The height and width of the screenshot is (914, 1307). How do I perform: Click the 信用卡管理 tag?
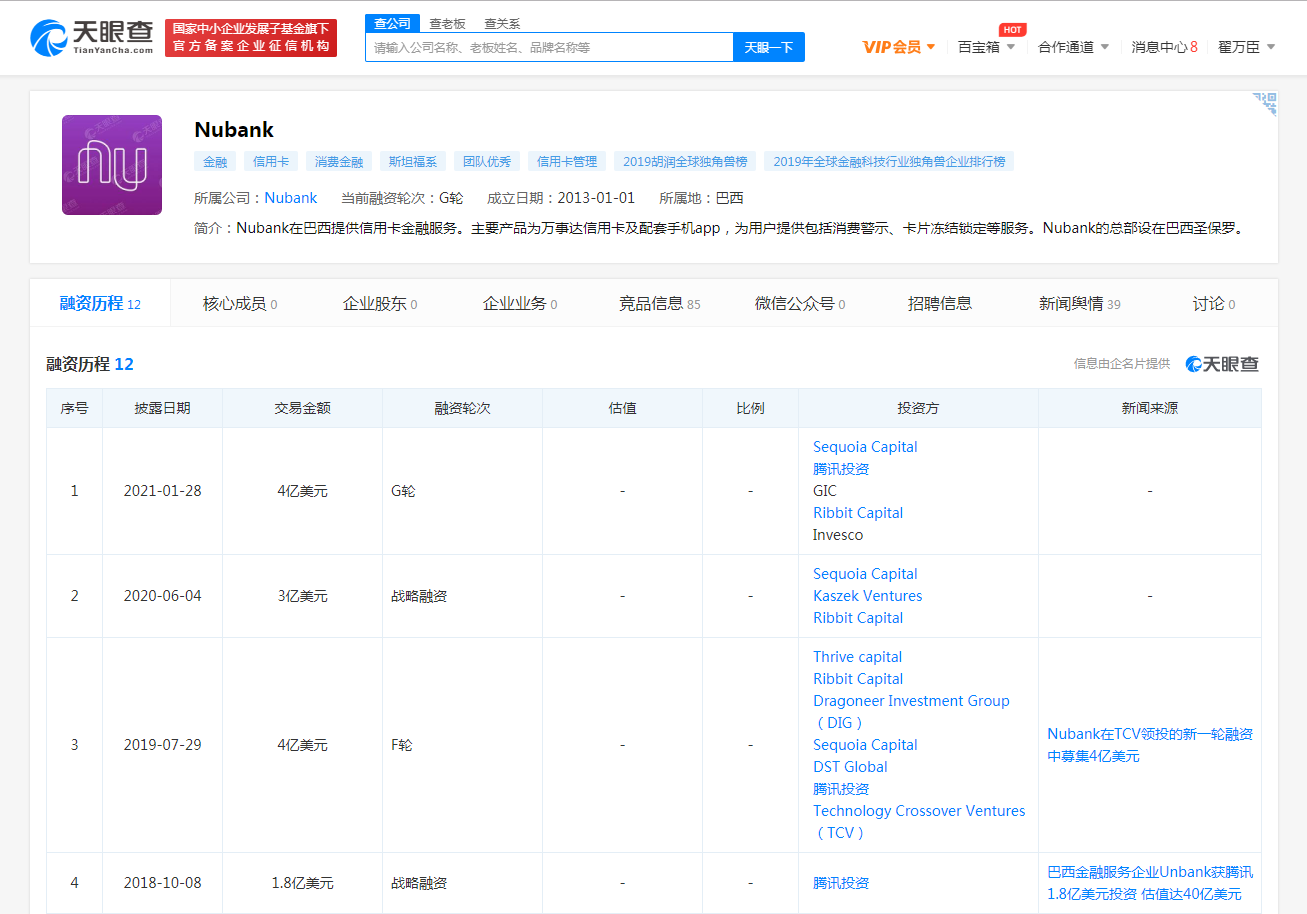pyautogui.click(x=567, y=161)
